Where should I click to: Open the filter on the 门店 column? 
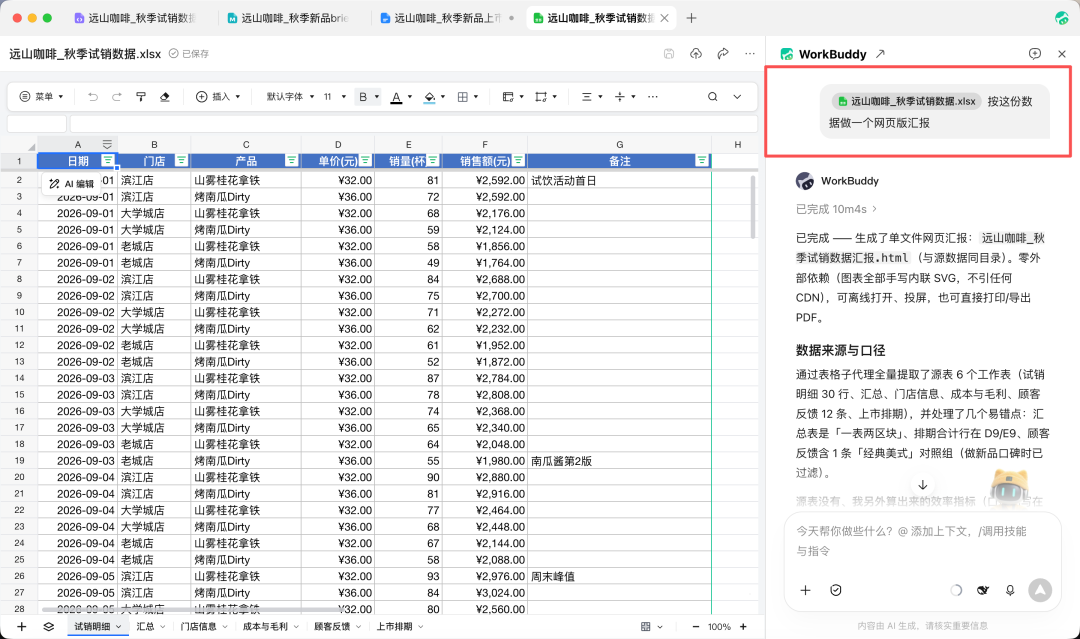point(181,160)
